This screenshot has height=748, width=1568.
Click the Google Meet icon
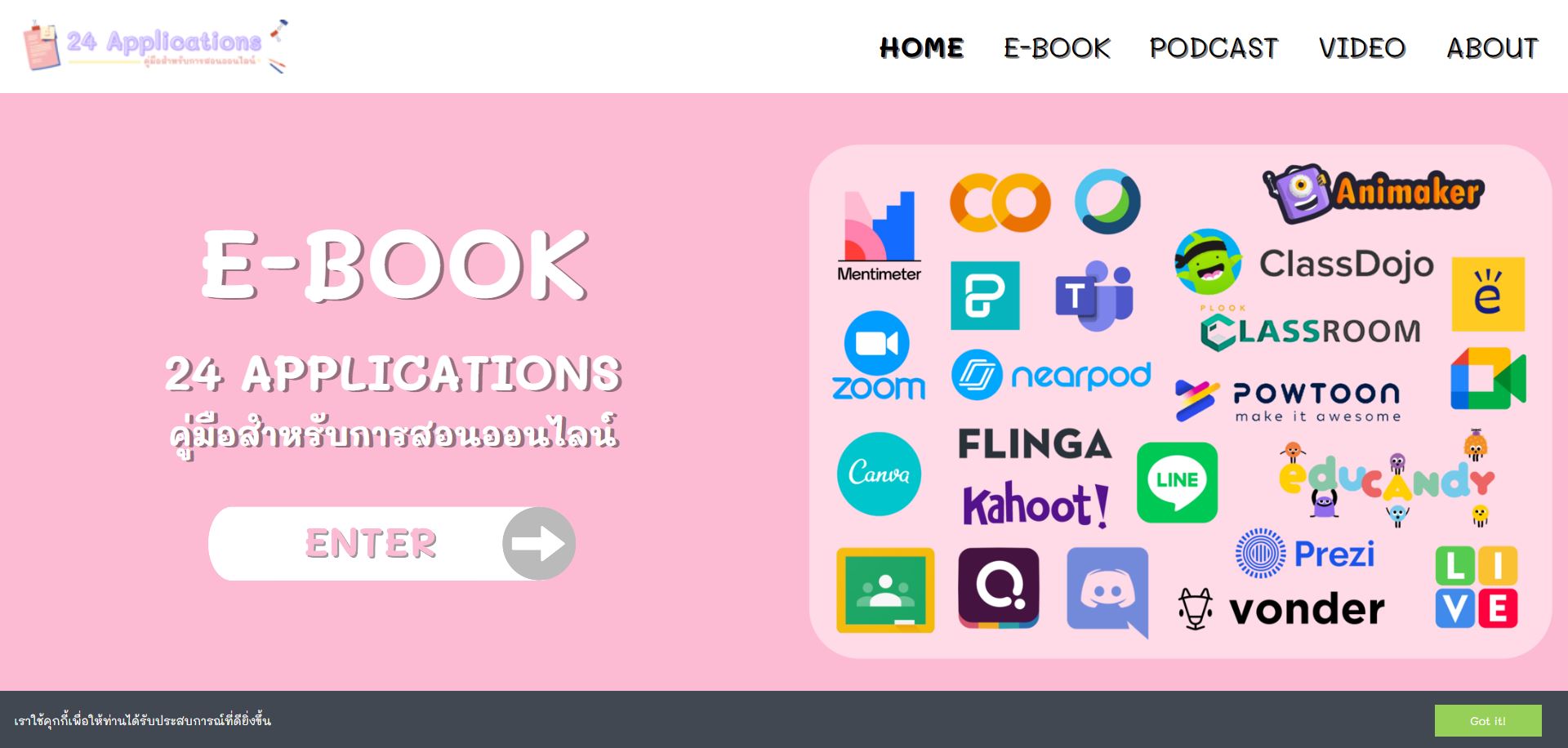click(1488, 379)
